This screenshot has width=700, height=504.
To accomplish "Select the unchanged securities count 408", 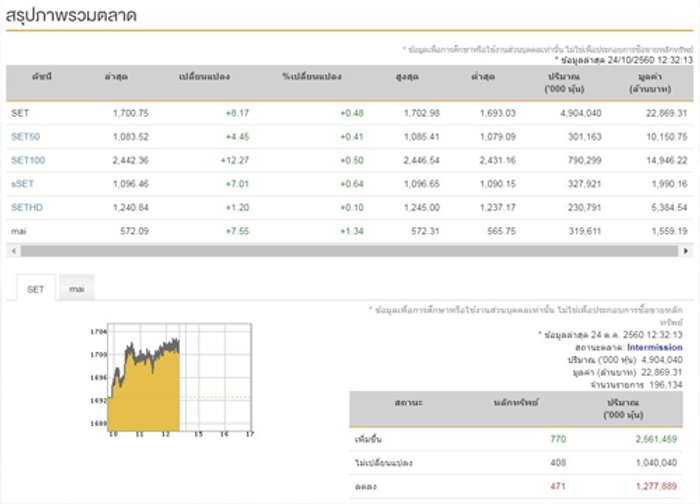I will pos(558,463).
